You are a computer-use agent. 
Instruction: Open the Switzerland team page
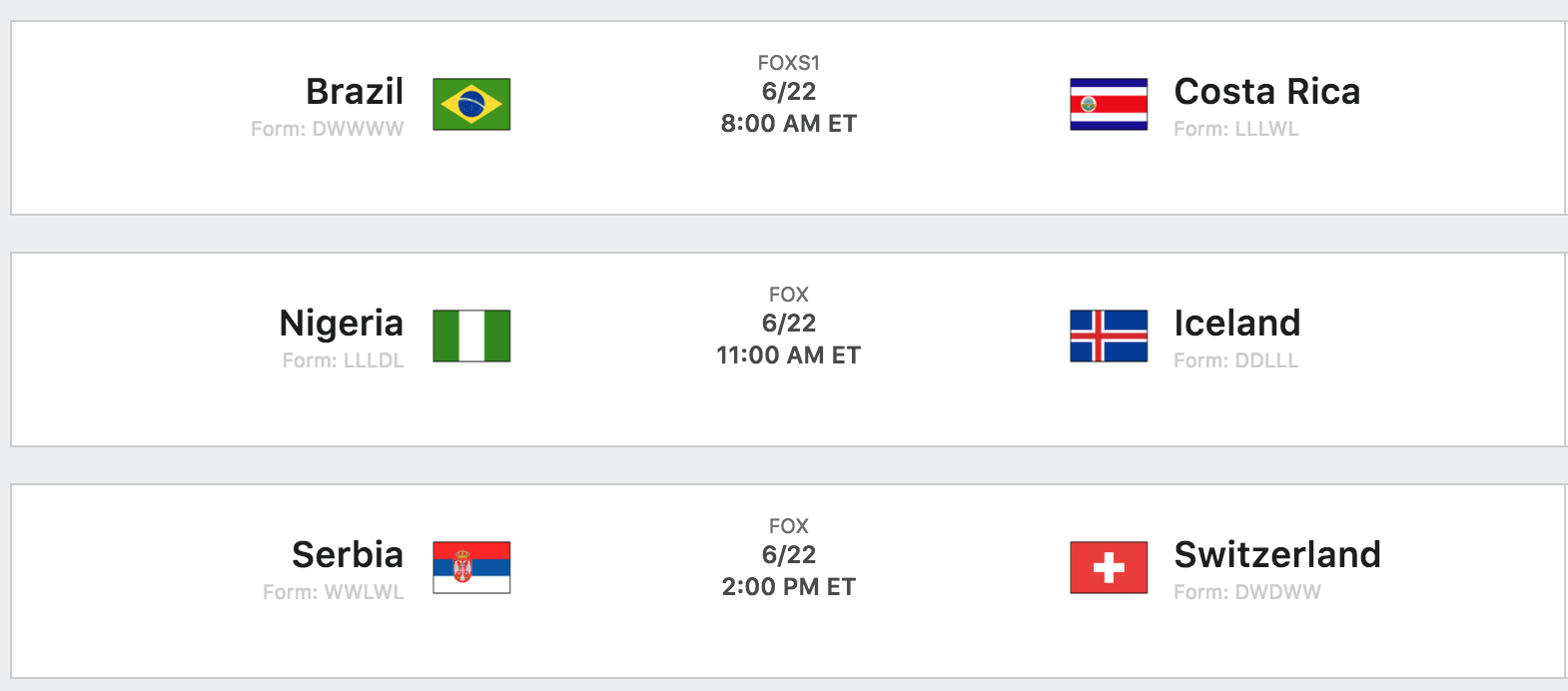(1277, 555)
